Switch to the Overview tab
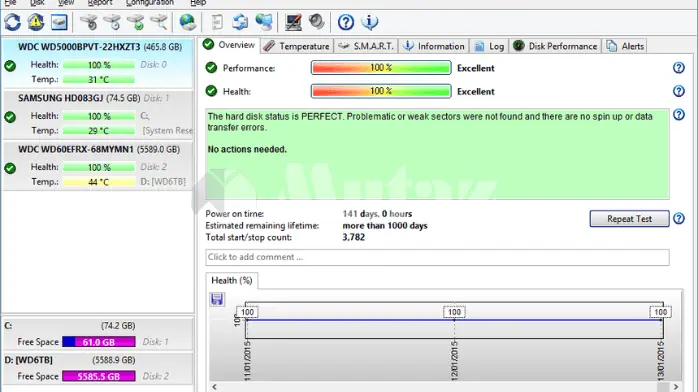 (229, 45)
